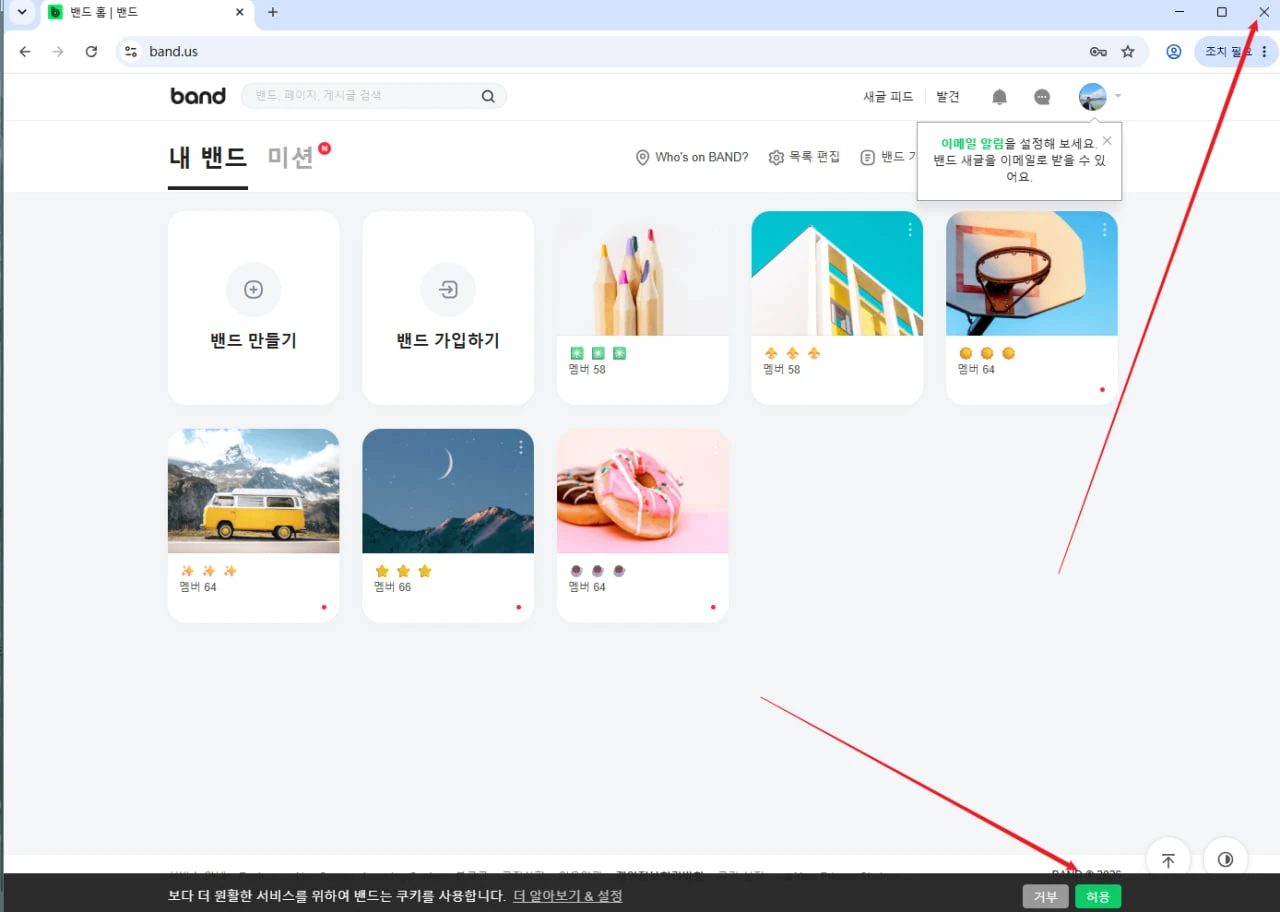
Task: Open Who's on BAND? link
Action: (692, 157)
